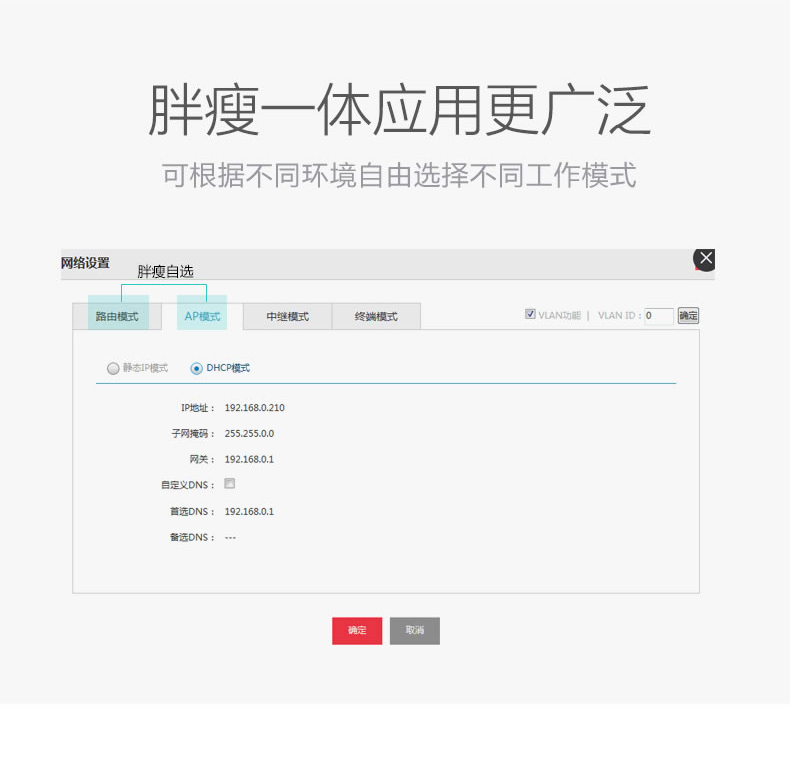Click the grey 取消 button
This screenshot has height=768, width=790.
tap(415, 630)
